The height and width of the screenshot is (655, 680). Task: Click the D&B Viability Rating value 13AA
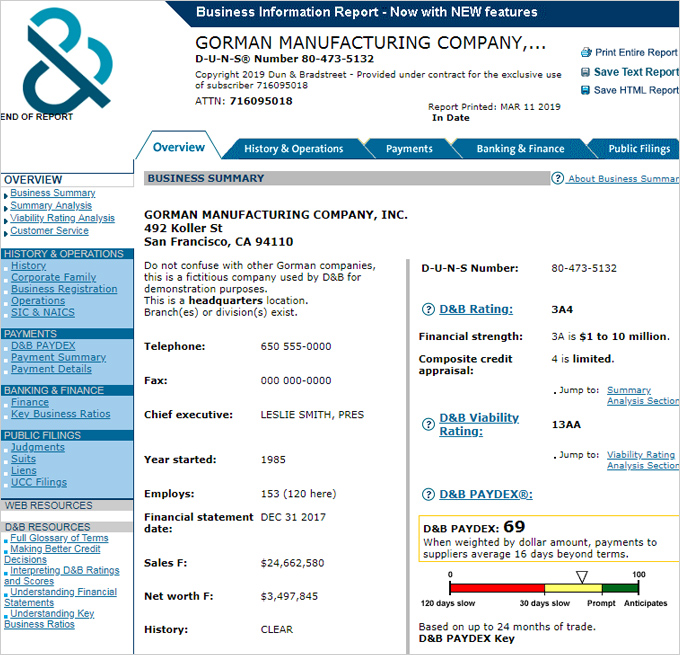tap(566, 424)
